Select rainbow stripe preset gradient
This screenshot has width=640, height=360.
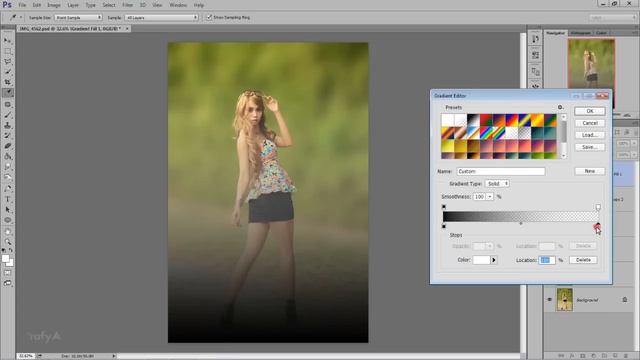coord(486,133)
